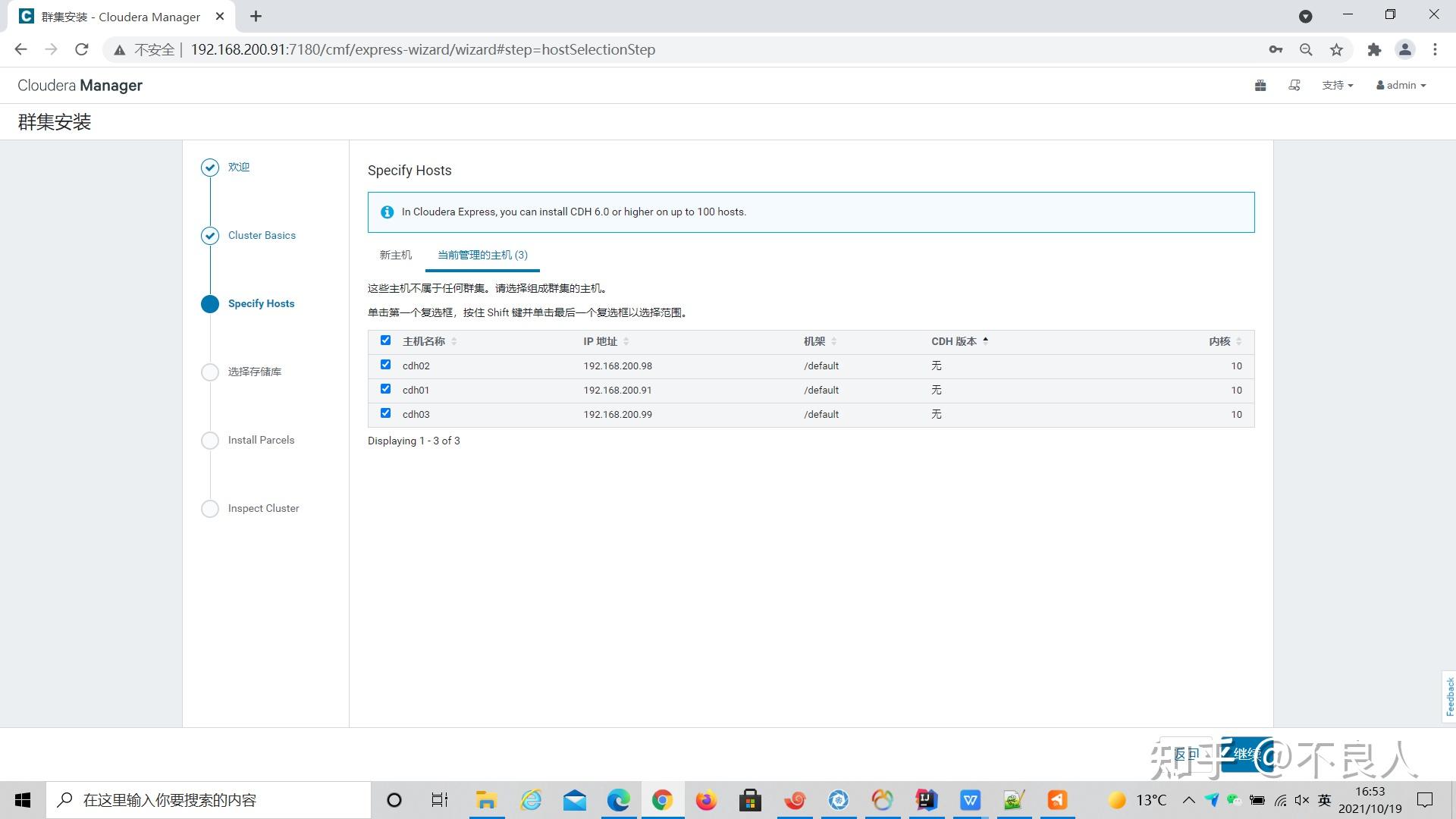
Task: Open the 支持 dropdown menu
Action: pyautogui.click(x=1337, y=85)
